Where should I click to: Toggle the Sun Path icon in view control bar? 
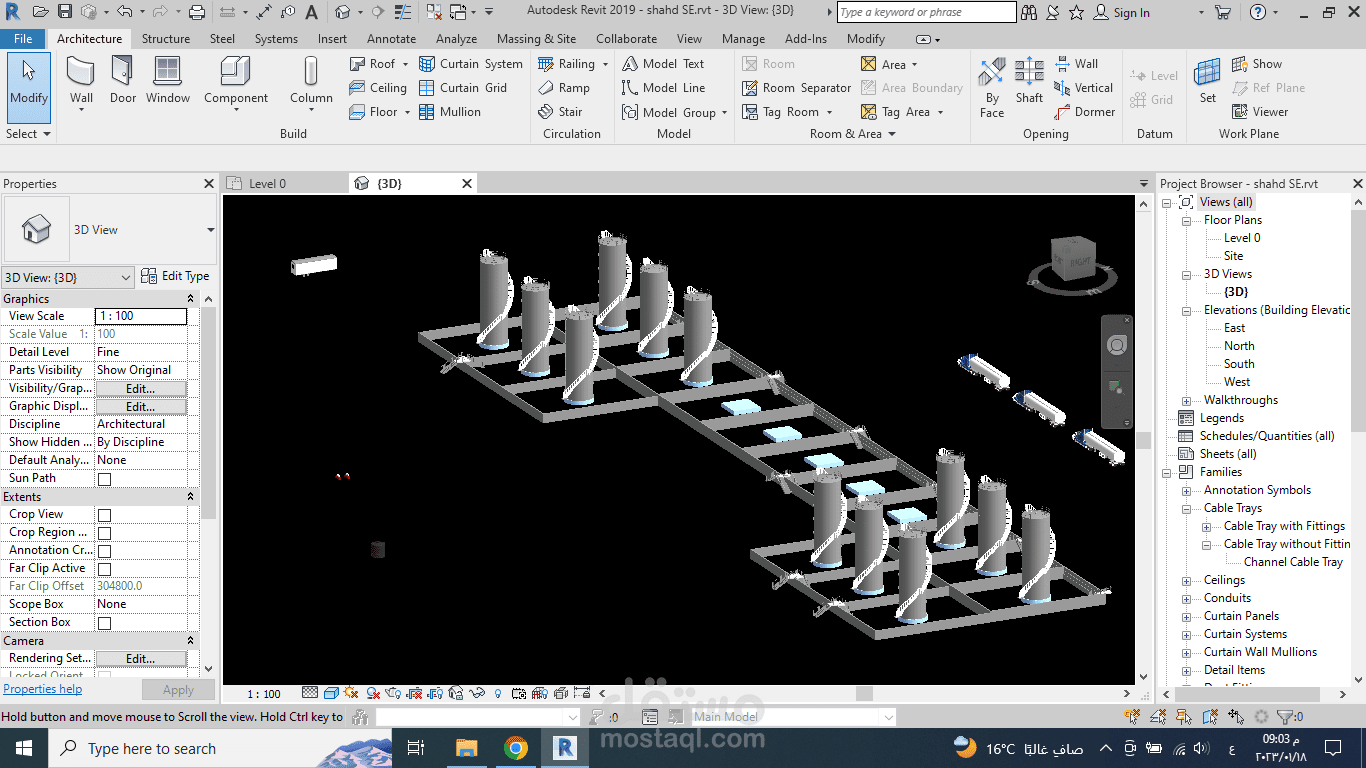[x=351, y=693]
